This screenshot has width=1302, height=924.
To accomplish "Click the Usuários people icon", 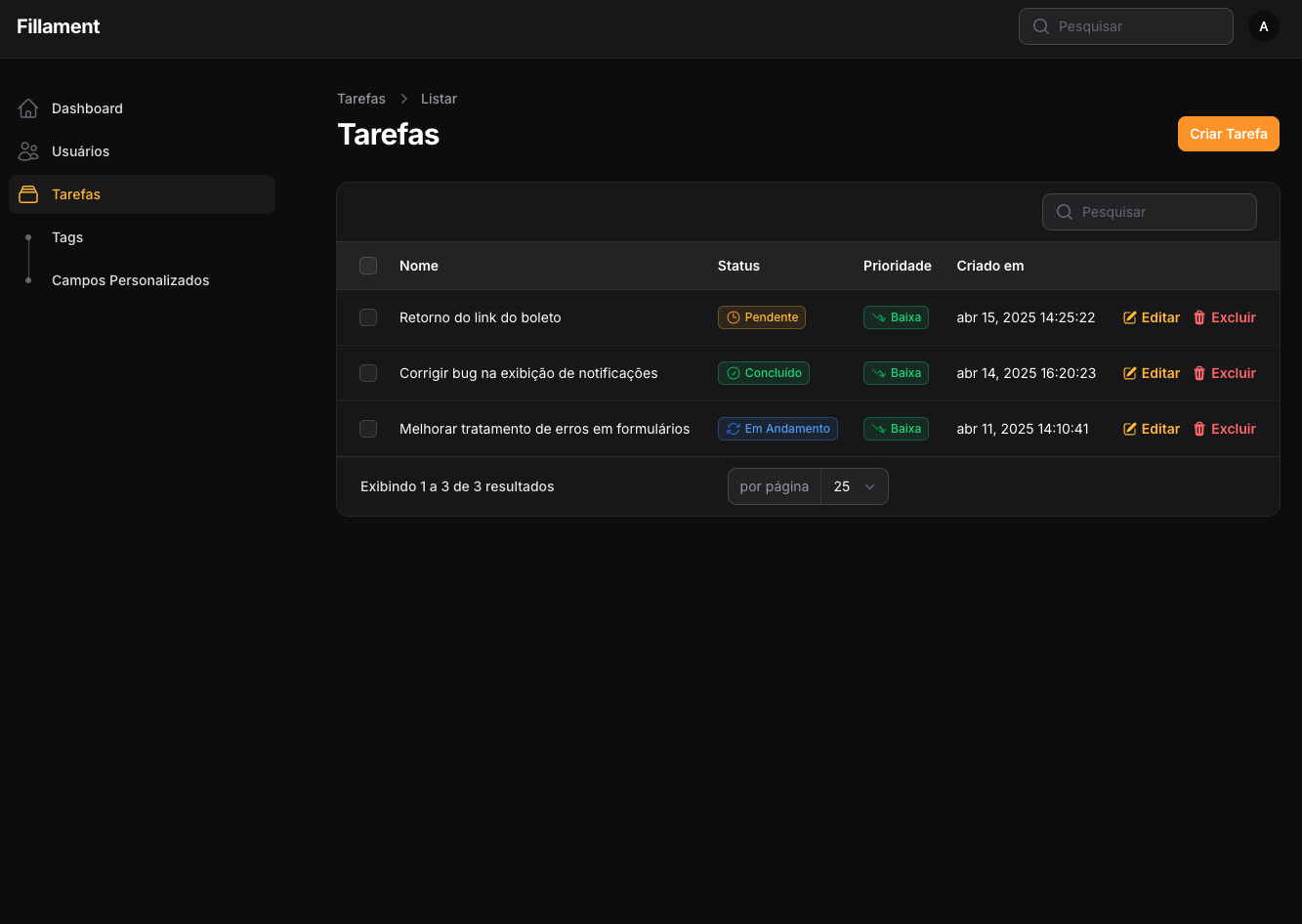I will pos(28,151).
